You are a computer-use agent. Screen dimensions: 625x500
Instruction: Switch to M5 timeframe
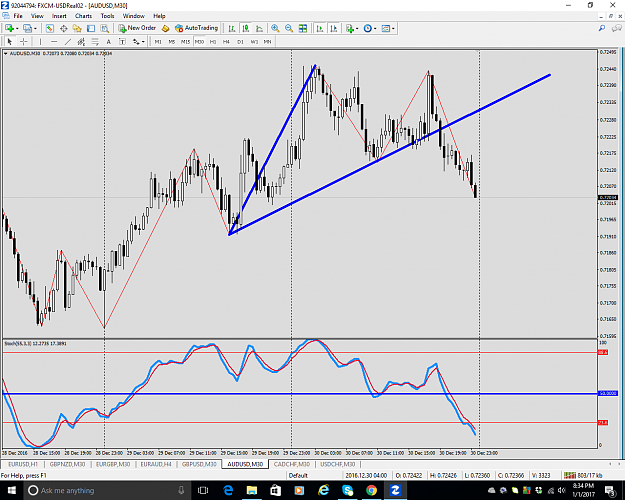(x=171, y=41)
